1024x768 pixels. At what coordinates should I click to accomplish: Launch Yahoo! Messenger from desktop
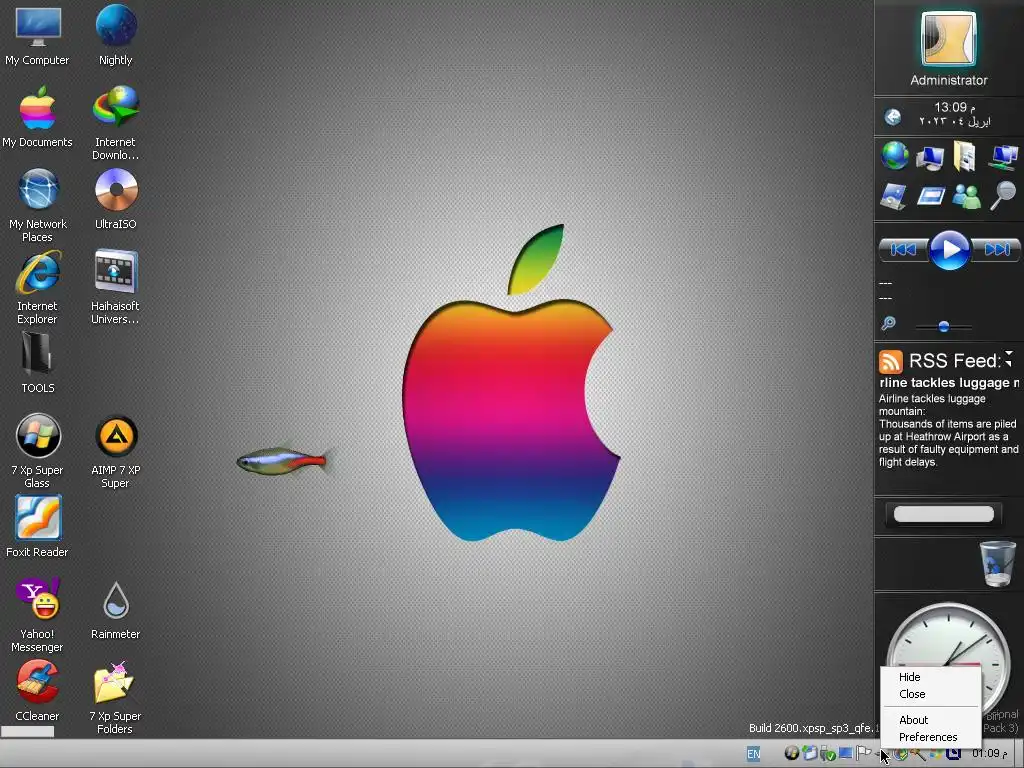pos(37,615)
